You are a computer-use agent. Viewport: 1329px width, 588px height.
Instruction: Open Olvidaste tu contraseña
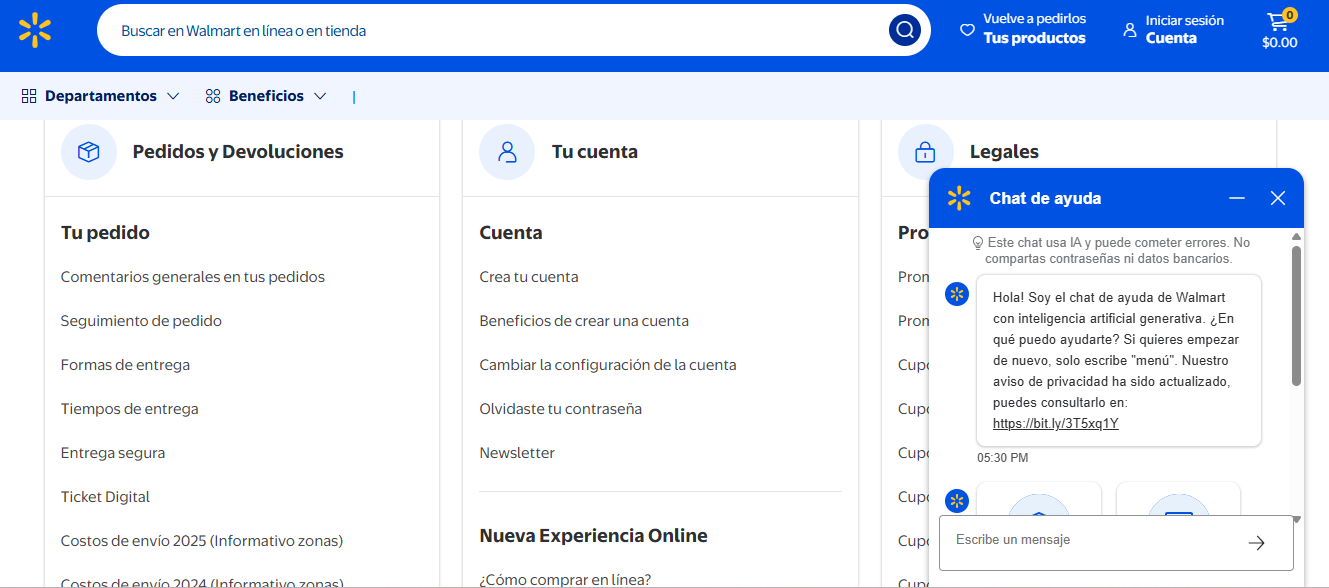click(561, 409)
